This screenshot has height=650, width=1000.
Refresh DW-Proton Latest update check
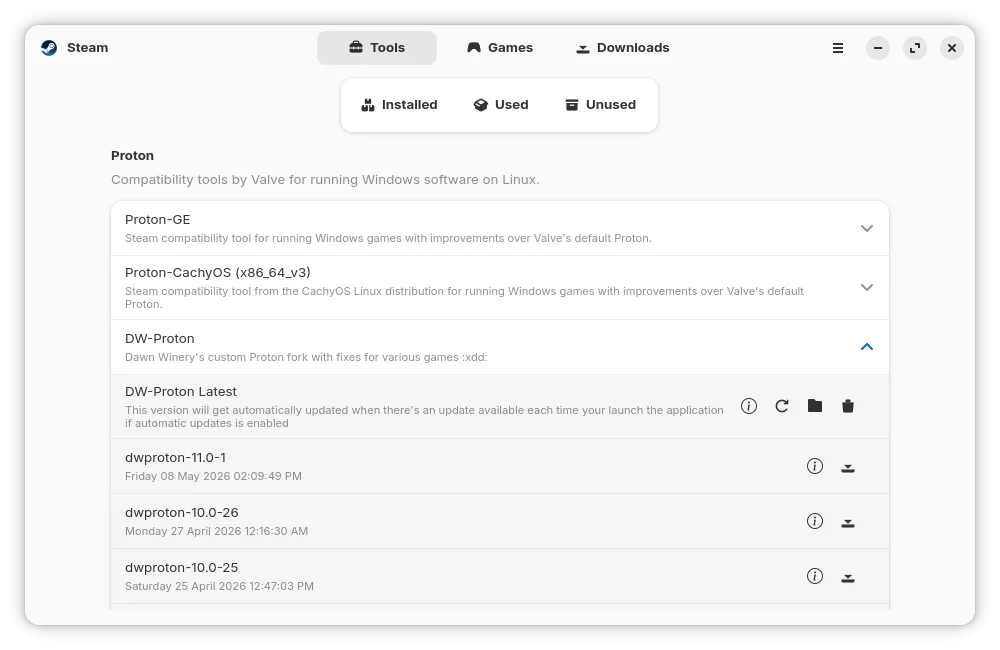(x=782, y=406)
